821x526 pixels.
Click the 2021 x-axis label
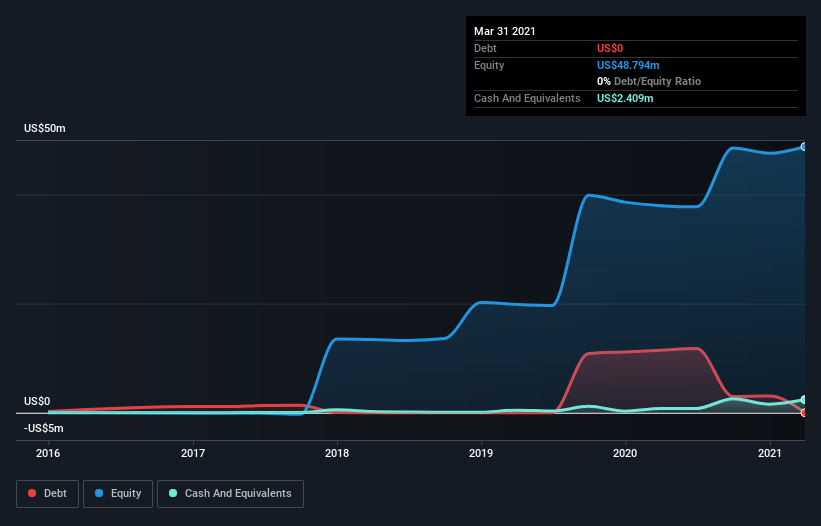[770, 453]
